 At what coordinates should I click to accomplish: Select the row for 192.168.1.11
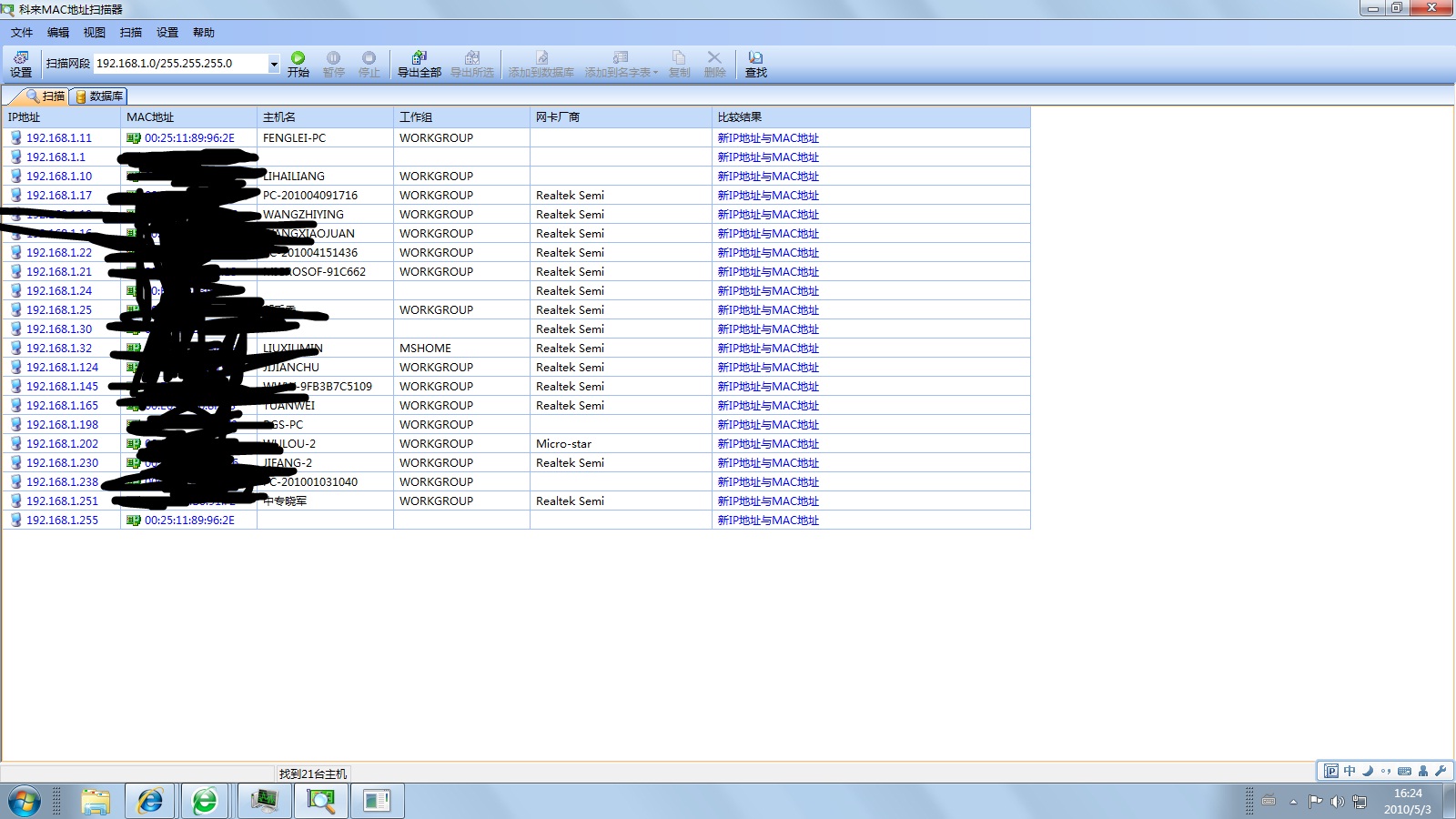coord(59,138)
